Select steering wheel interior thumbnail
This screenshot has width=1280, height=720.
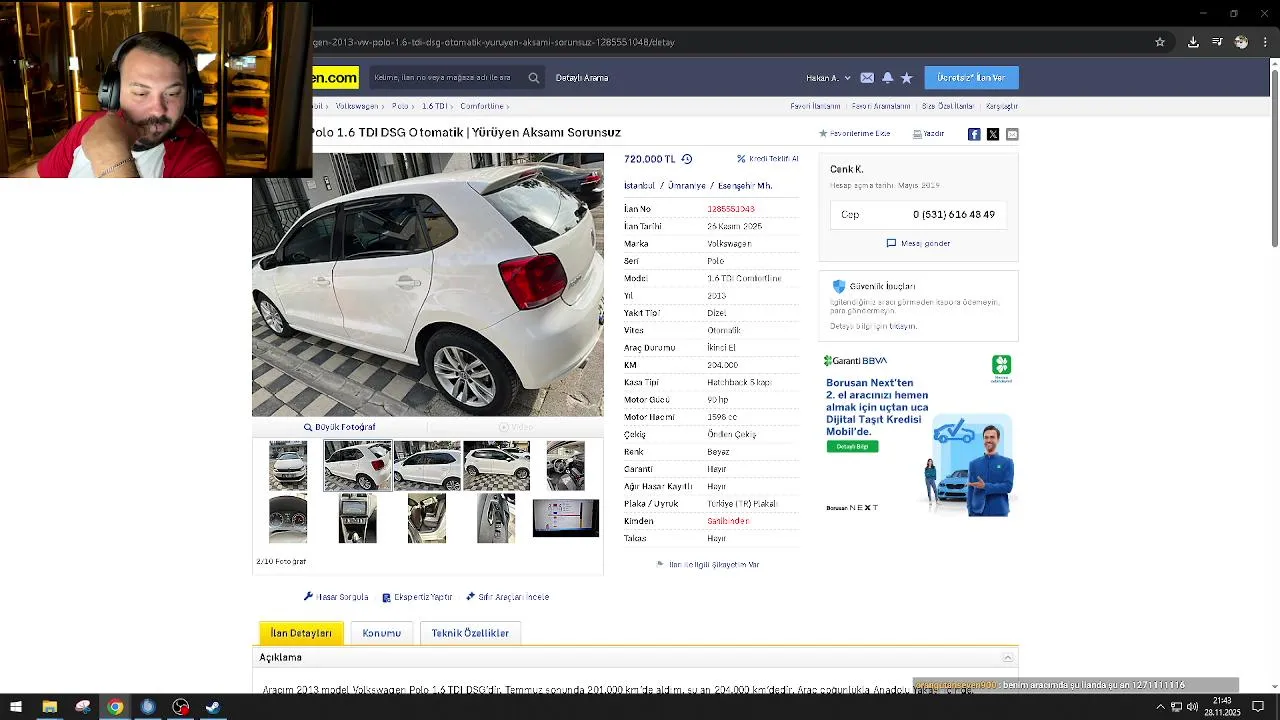point(566,466)
